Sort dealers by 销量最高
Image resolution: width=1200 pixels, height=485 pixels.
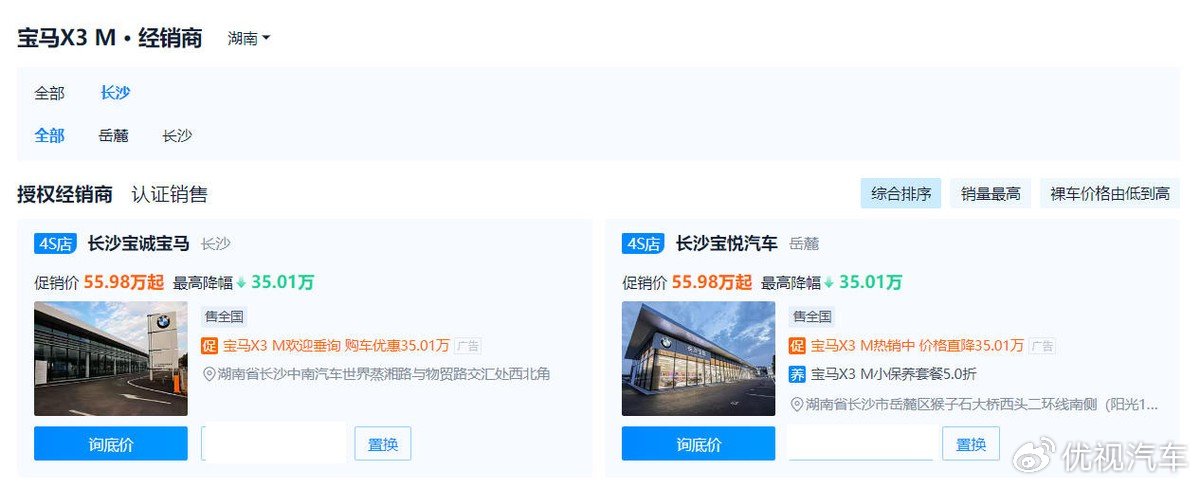[991, 194]
